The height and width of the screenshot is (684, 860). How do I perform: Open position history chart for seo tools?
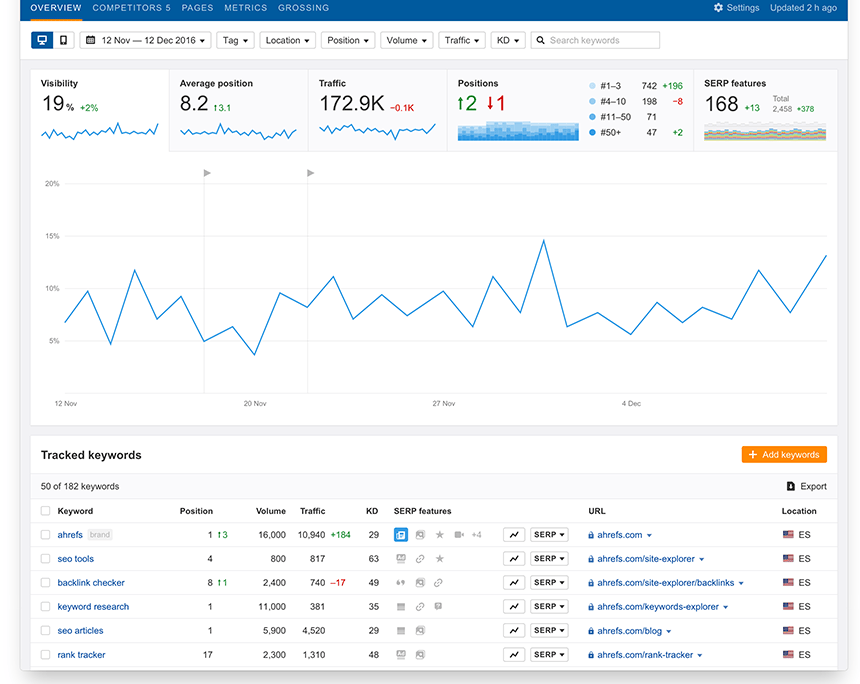point(514,558)
